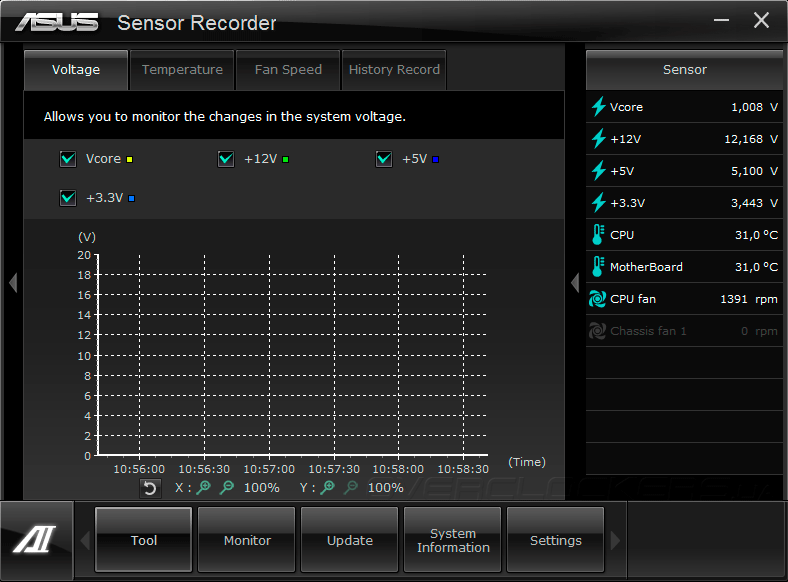
Task: Collapse the Sensor panel arrow
Action: (575, 282)
